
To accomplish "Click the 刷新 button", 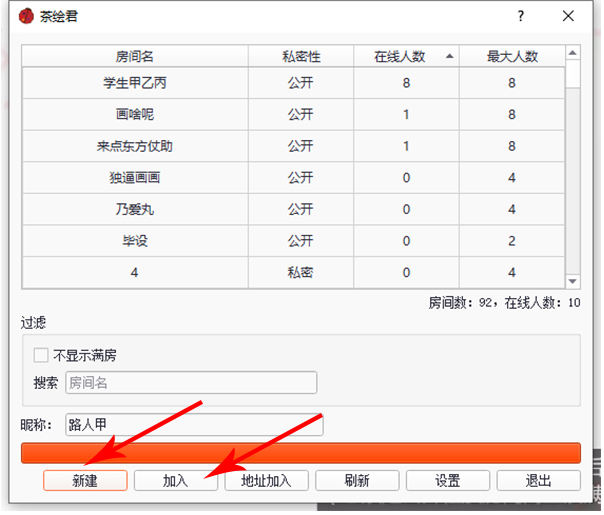I will click(357, 480).
